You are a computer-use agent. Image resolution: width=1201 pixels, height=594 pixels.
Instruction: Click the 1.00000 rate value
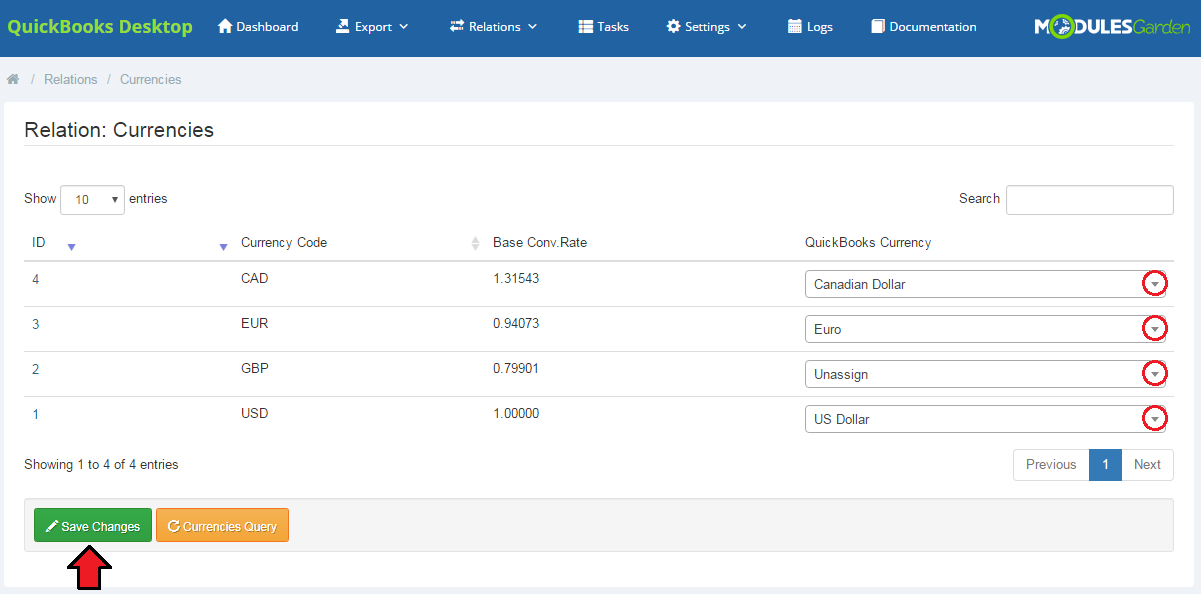[x=516, y=413]
